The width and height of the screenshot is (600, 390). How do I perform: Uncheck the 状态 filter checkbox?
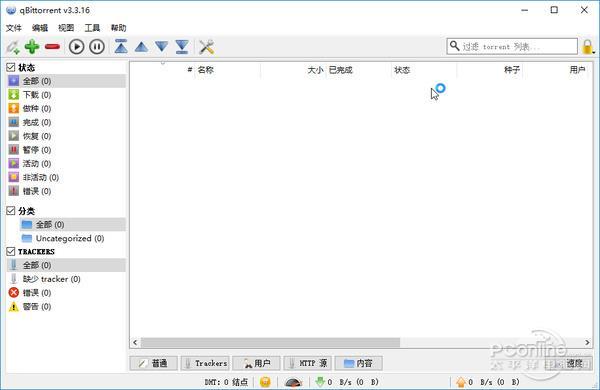coord(11,67)
